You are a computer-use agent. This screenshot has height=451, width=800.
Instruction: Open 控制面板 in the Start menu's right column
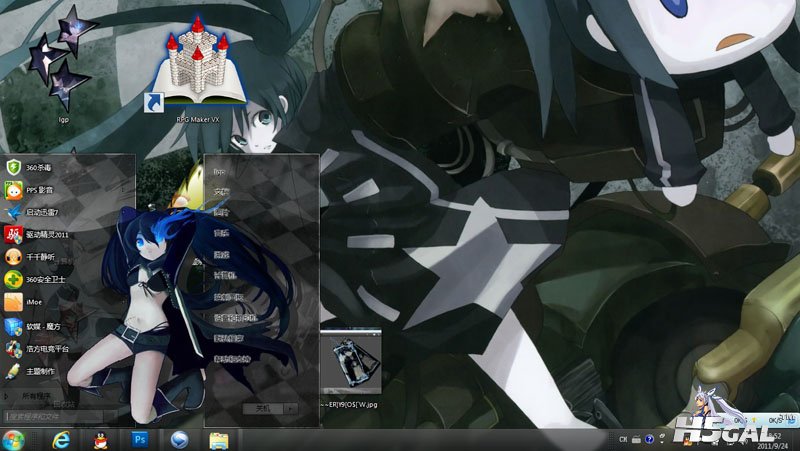[x=228, y=297]
